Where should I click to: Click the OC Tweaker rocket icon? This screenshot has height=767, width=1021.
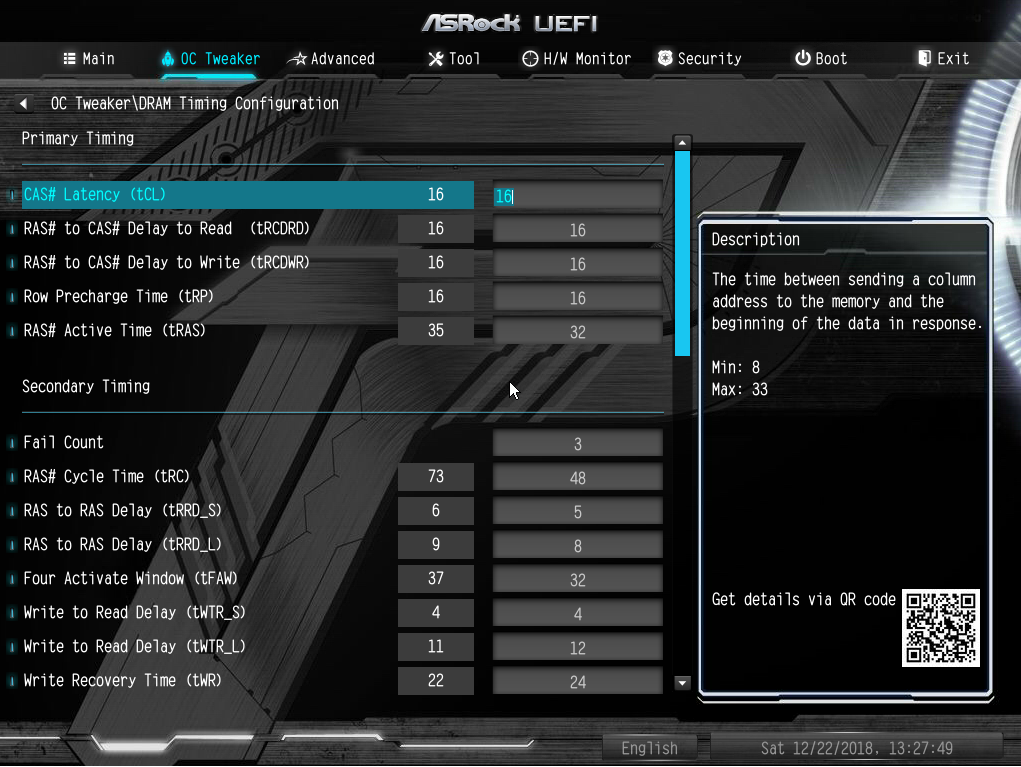[x=168, y=59]
